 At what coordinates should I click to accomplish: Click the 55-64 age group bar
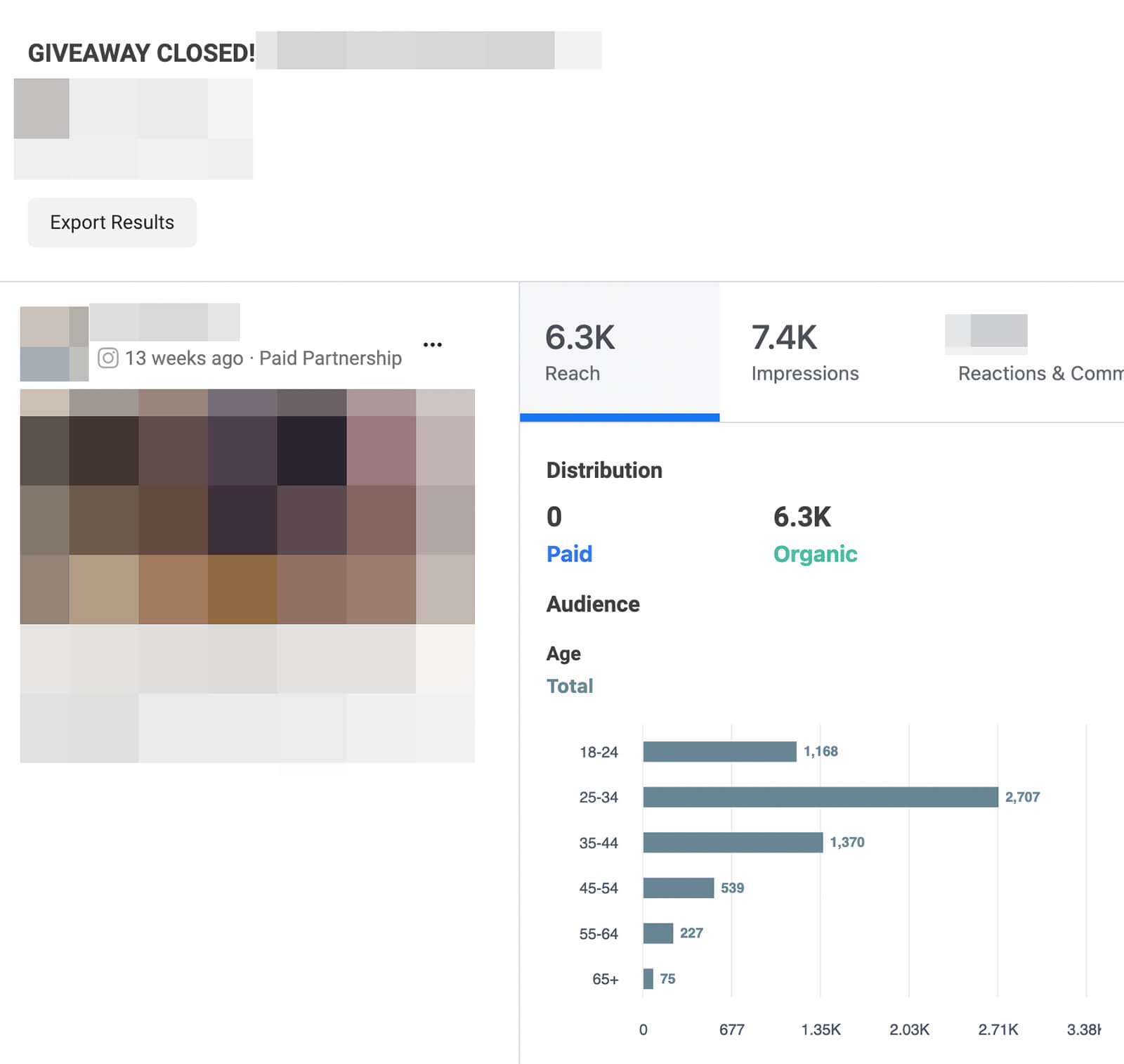658,933
